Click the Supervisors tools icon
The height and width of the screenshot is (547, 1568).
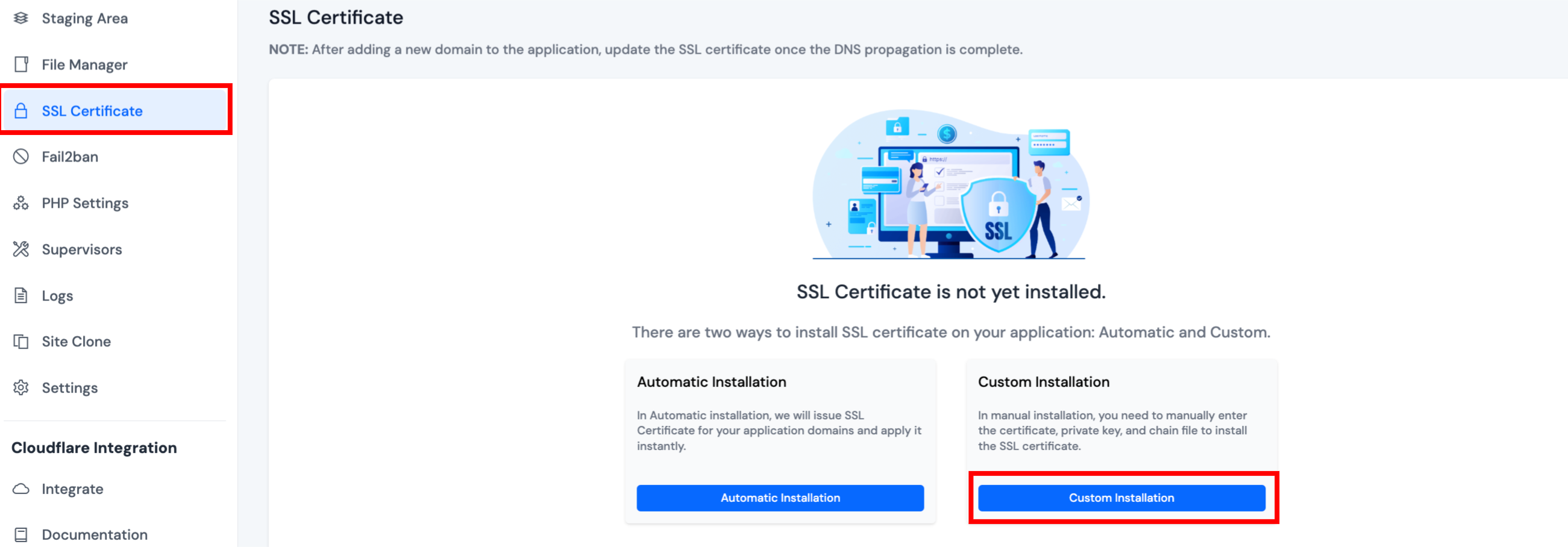[20, 249]
